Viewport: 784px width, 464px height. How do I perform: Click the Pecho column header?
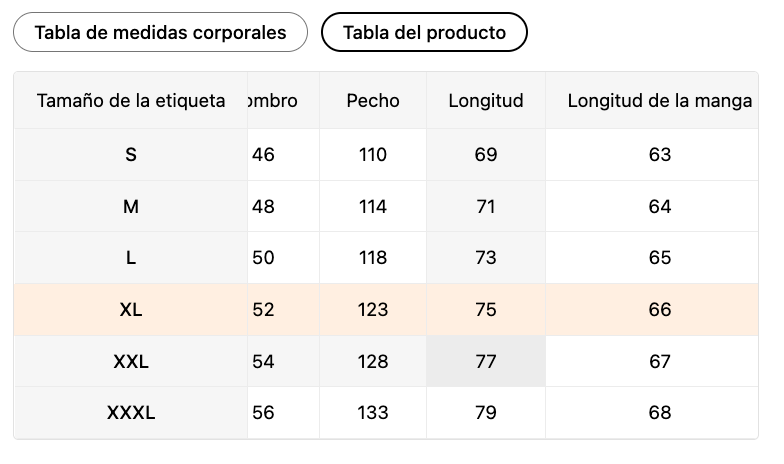coord(373,100)
